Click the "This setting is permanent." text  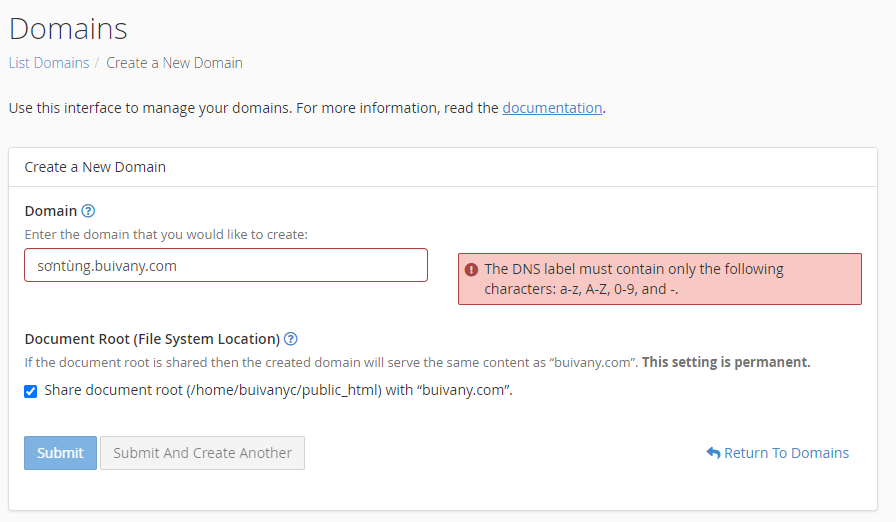pos(726,362)
